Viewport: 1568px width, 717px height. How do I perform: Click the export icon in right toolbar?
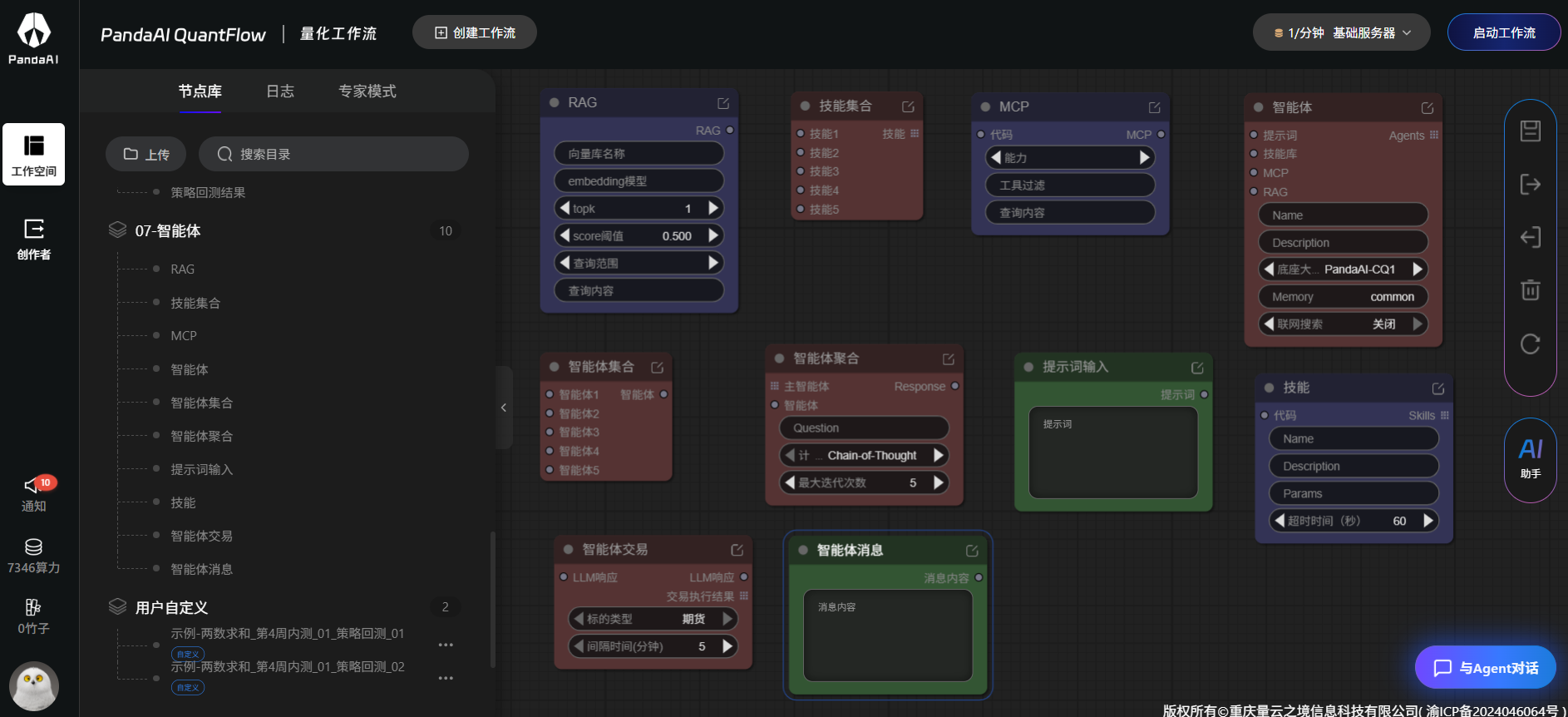click(x=1530, y=185)
